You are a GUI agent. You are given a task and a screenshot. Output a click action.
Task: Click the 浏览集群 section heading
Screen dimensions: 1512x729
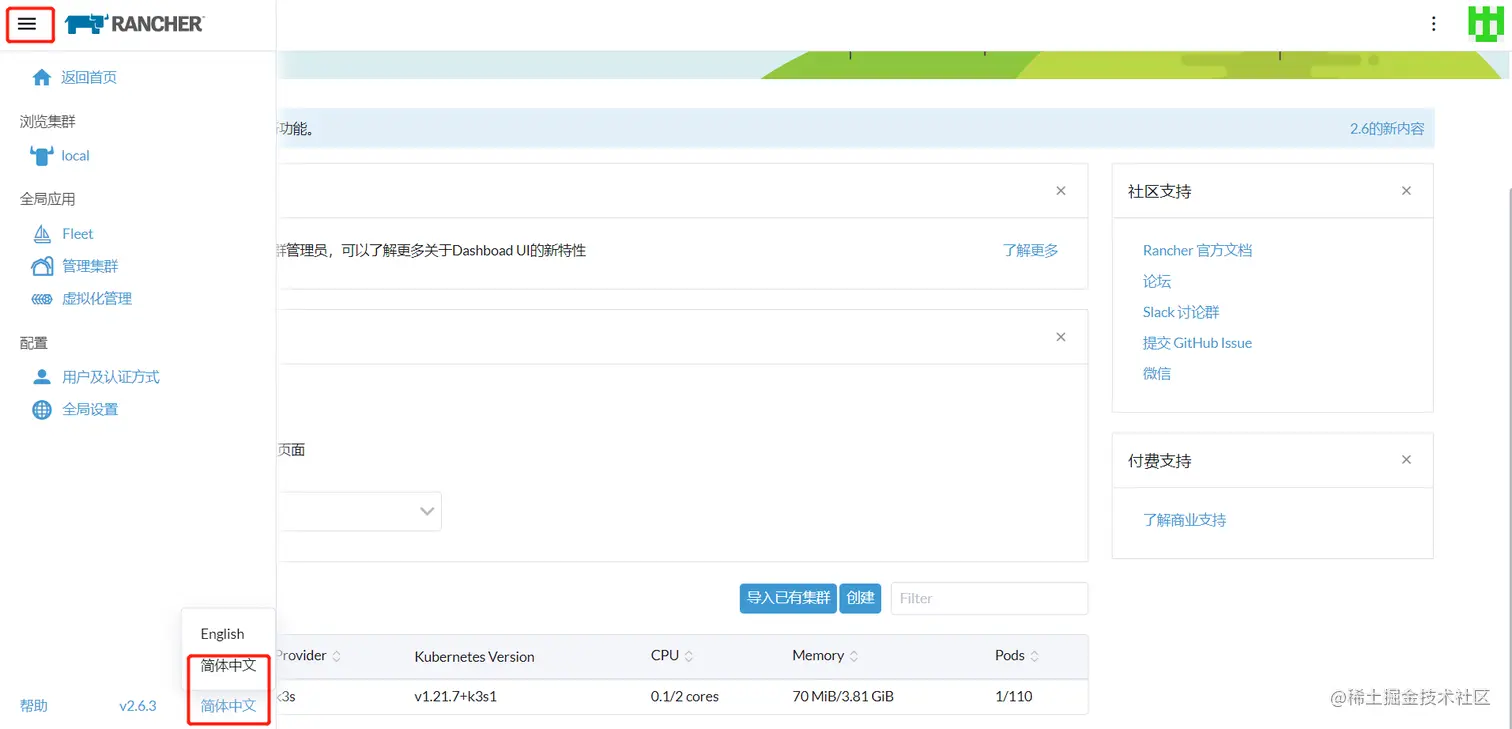[x=48, y=121]
